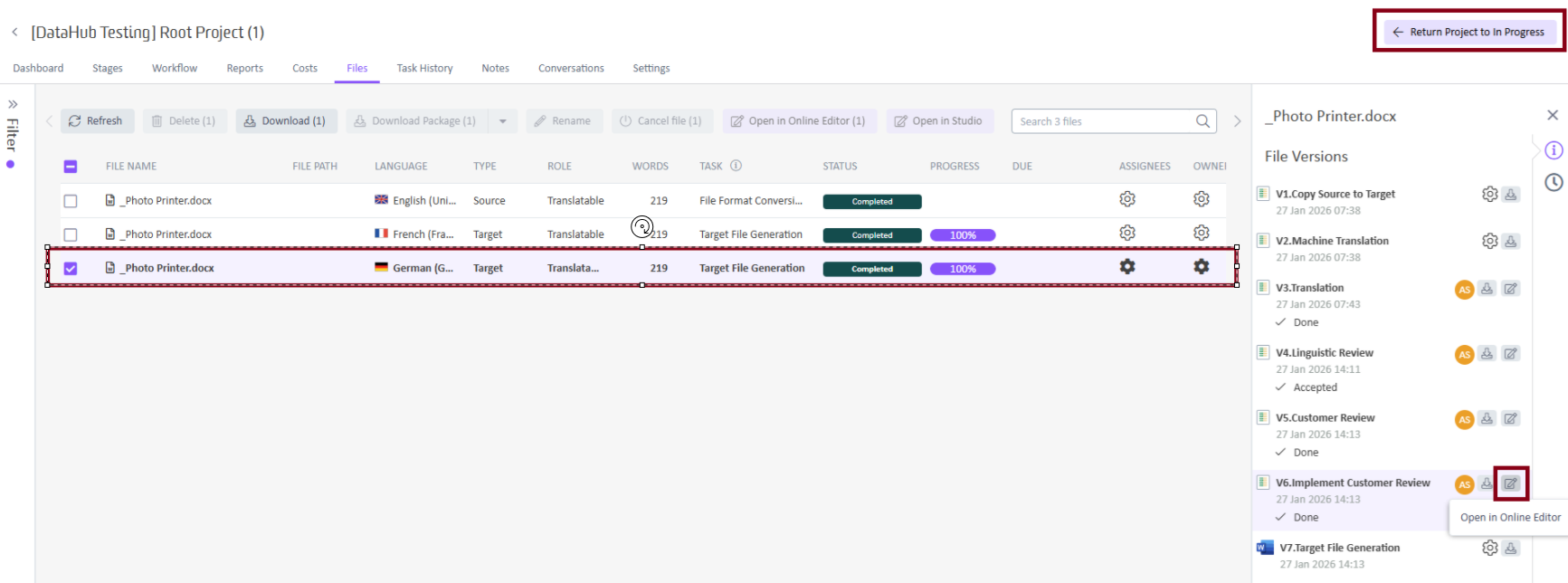Uncheck the German target file checkbox
This screenshot has width=1568, height=583.
pos(71,269)
